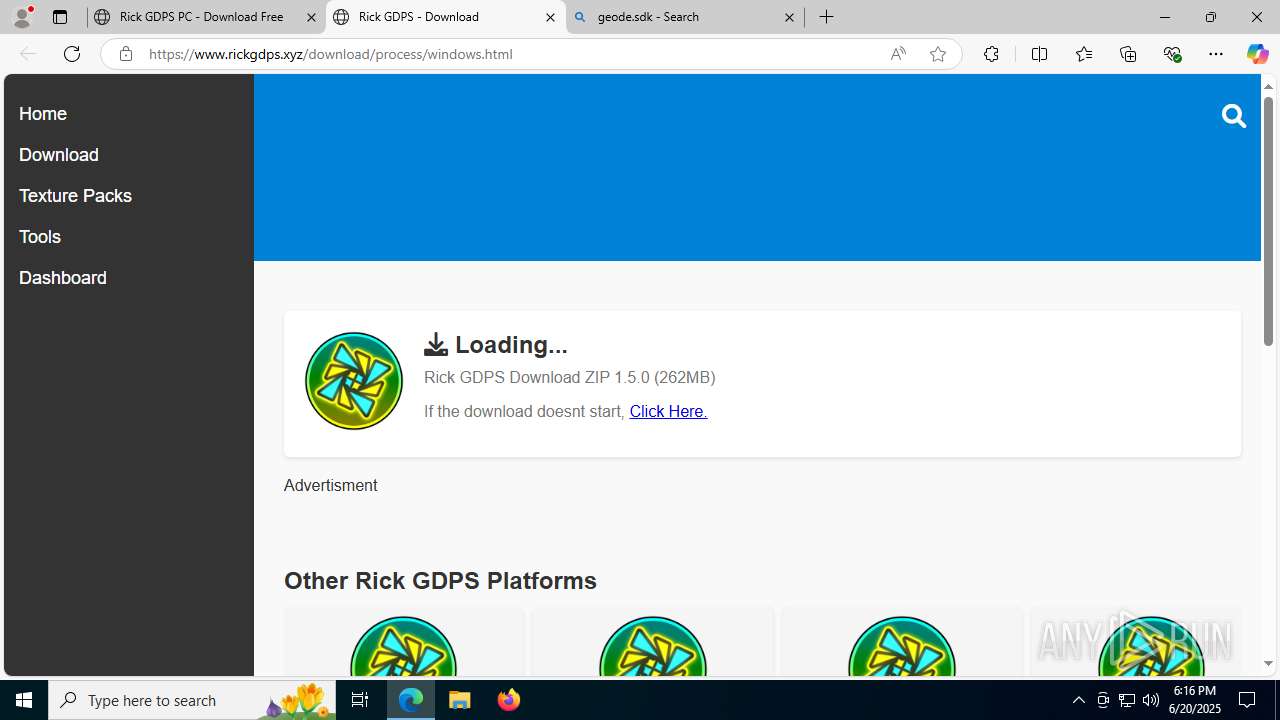Open Dashboard sidebar link
The image size is (1280, 720).
(63, 278)
